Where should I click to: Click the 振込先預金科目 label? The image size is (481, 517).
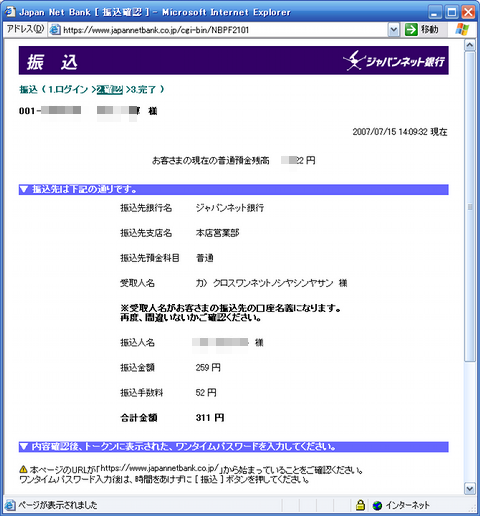(x=150, y=258)
